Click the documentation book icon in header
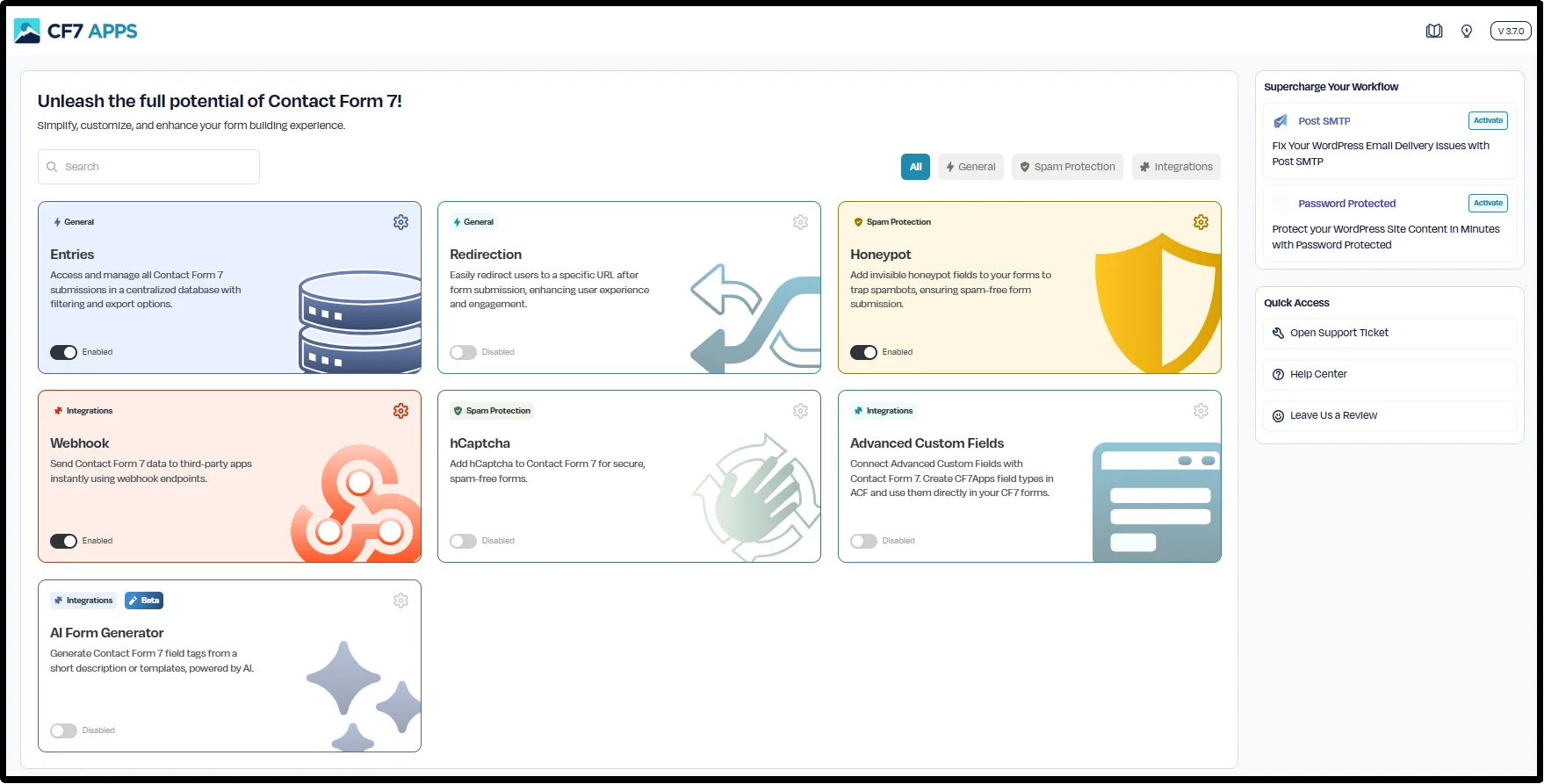Viewport: 1544px width, 784px height. [1434, 31]
